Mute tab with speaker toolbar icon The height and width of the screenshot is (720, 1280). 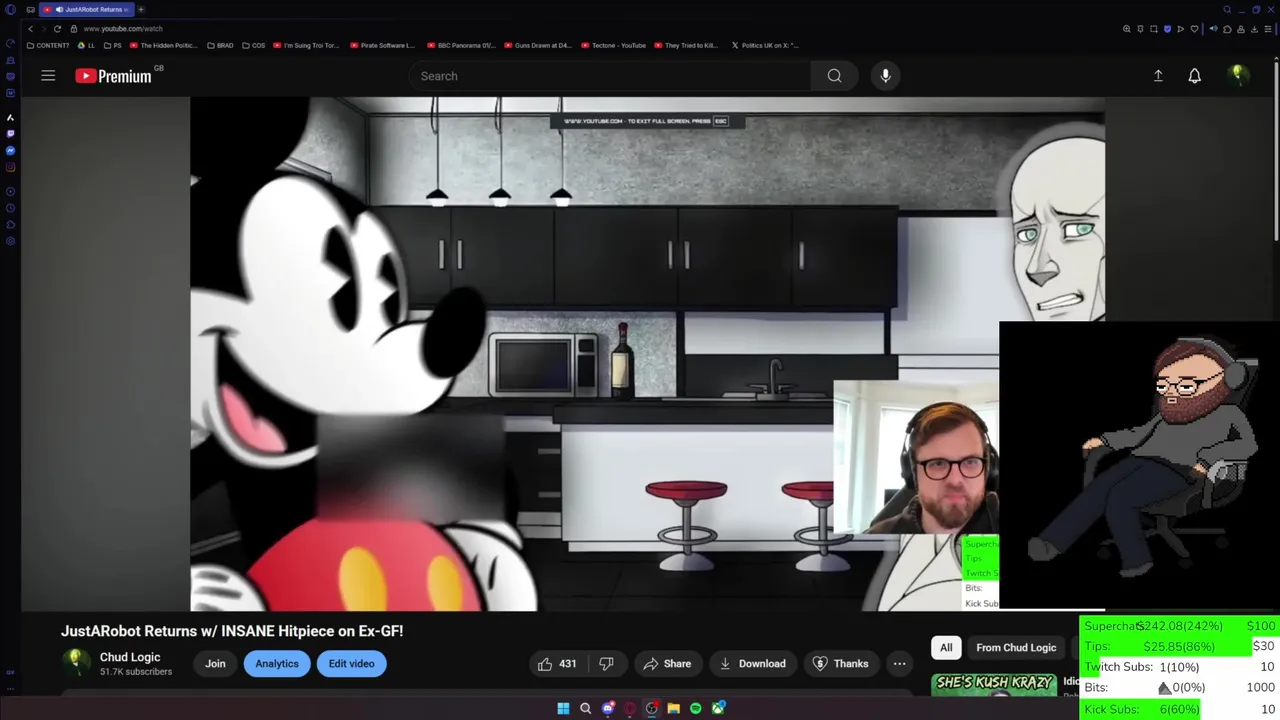(1213, 29)
